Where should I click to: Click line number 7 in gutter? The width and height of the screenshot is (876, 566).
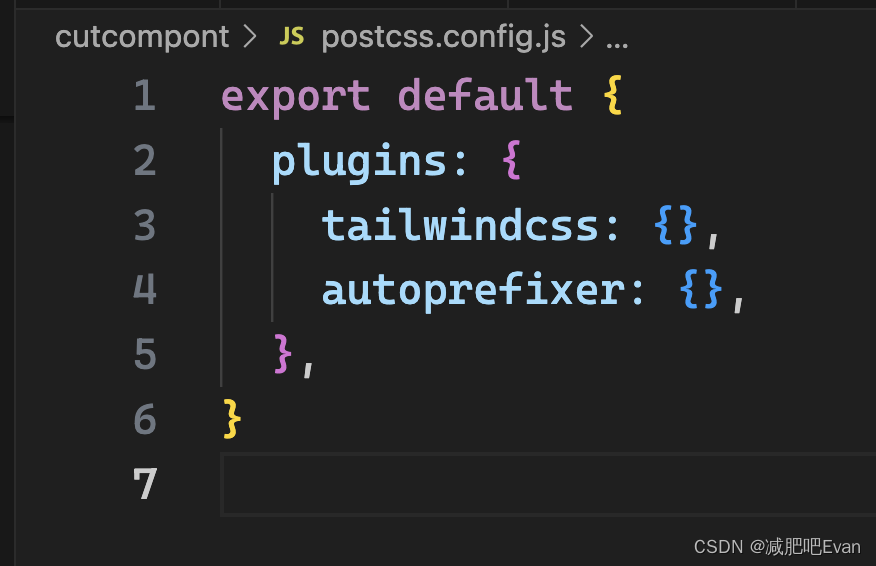coord(145,484)
